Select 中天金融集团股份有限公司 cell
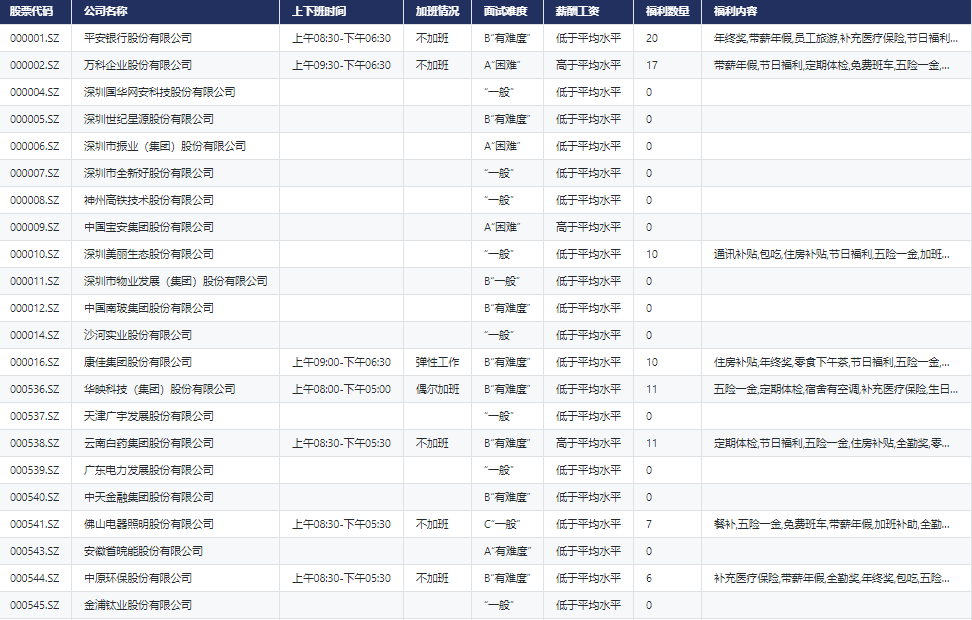The image size is (972, 620). [149, 497]
